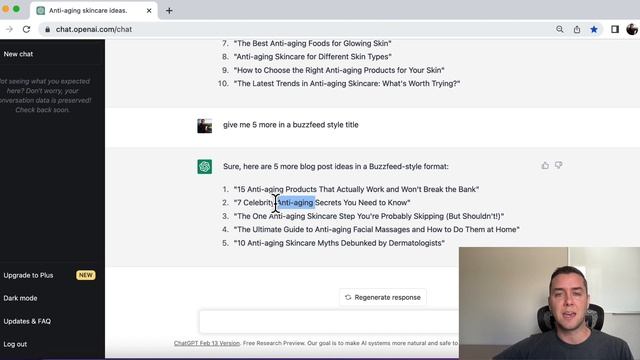Open the browser zoom magnifier icon
Viewport: 640px width, 360px height.
[x=560, y=29]
